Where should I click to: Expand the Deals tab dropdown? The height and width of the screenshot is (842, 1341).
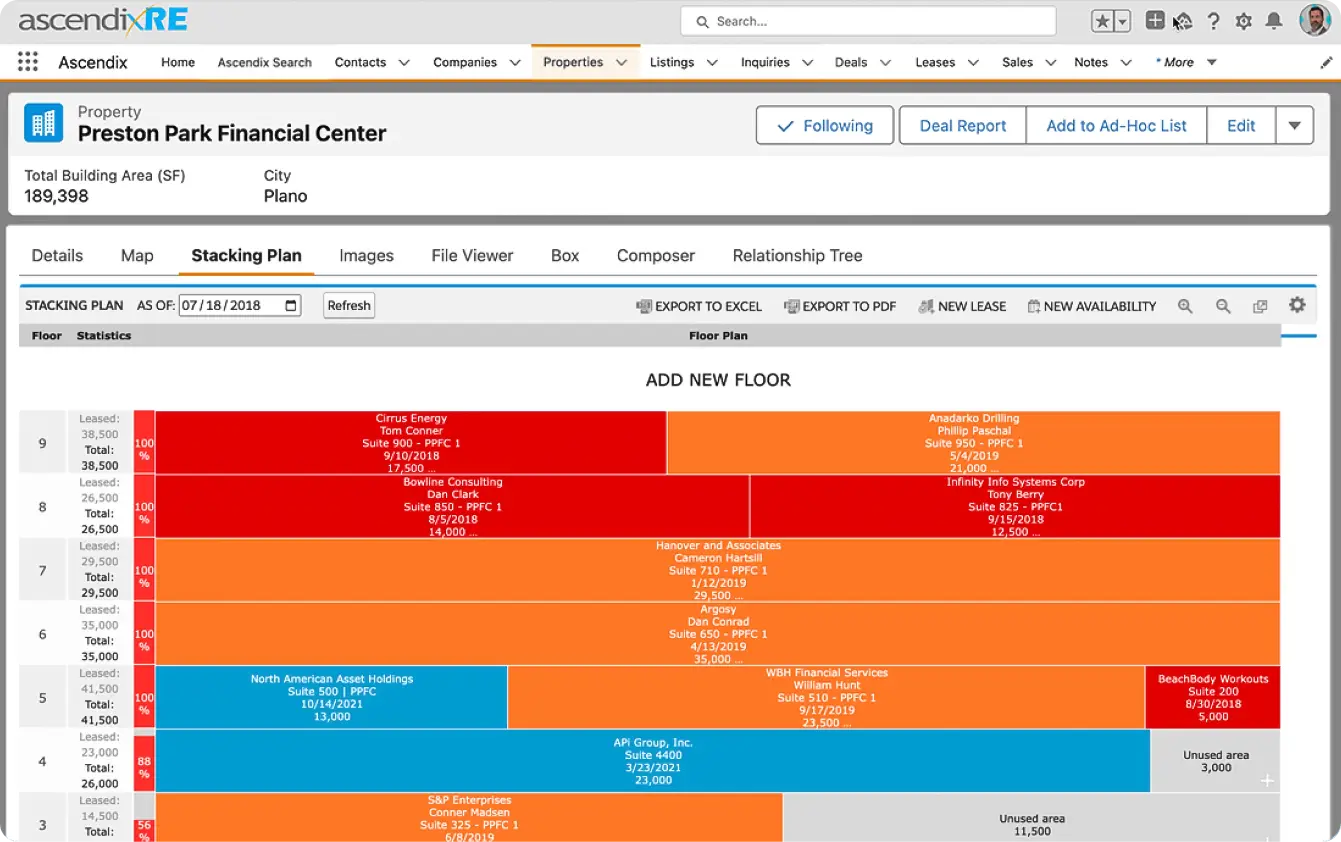pos(885,62)
